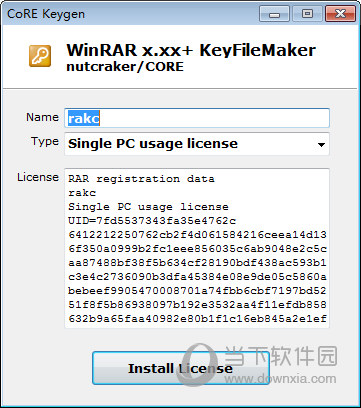Click the UID=7fd5537343fa35e4762c line
The image size is (361, 408).
(x=152, y=221)
